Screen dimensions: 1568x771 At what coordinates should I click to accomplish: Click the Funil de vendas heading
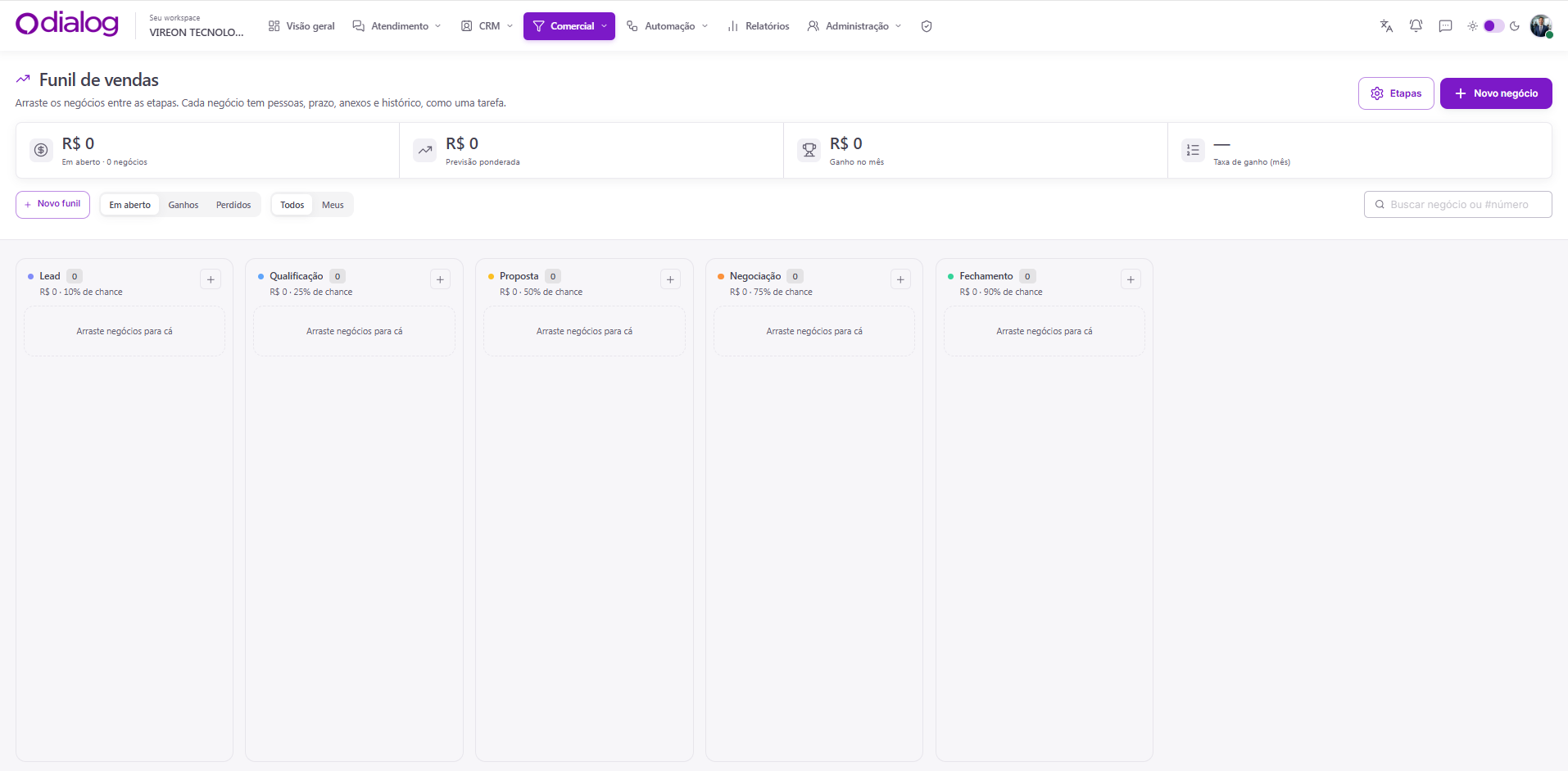click(x=99, y=79)
